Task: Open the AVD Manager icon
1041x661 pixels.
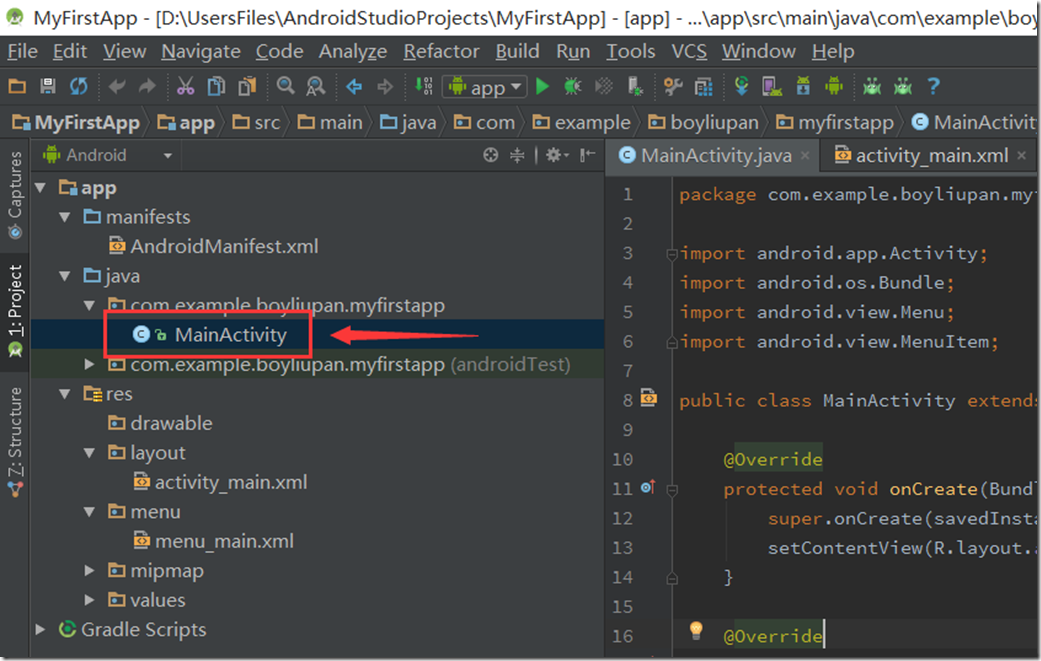Action: 770,87
